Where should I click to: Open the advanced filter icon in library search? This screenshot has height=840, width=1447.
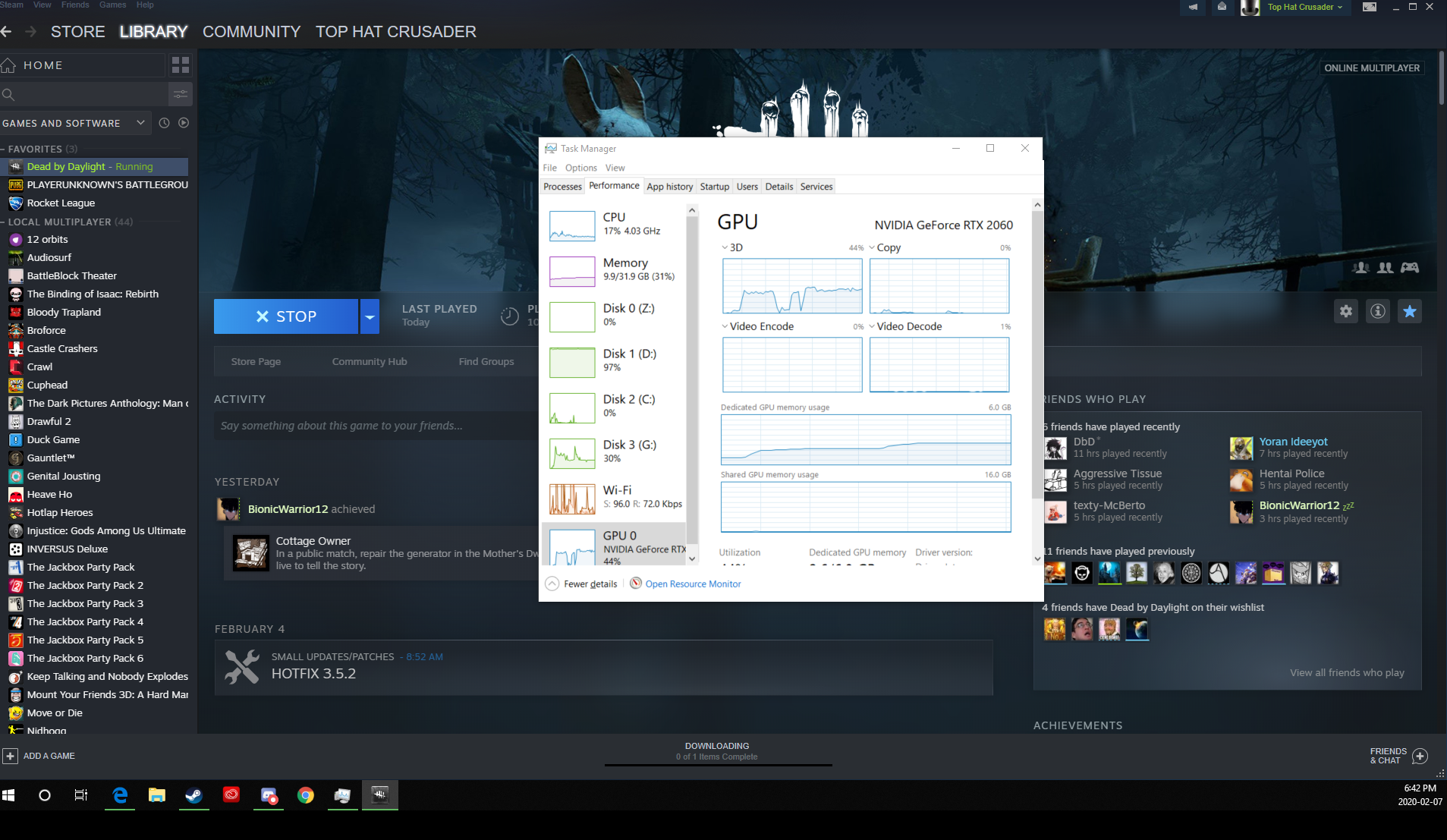pos(181,94)
